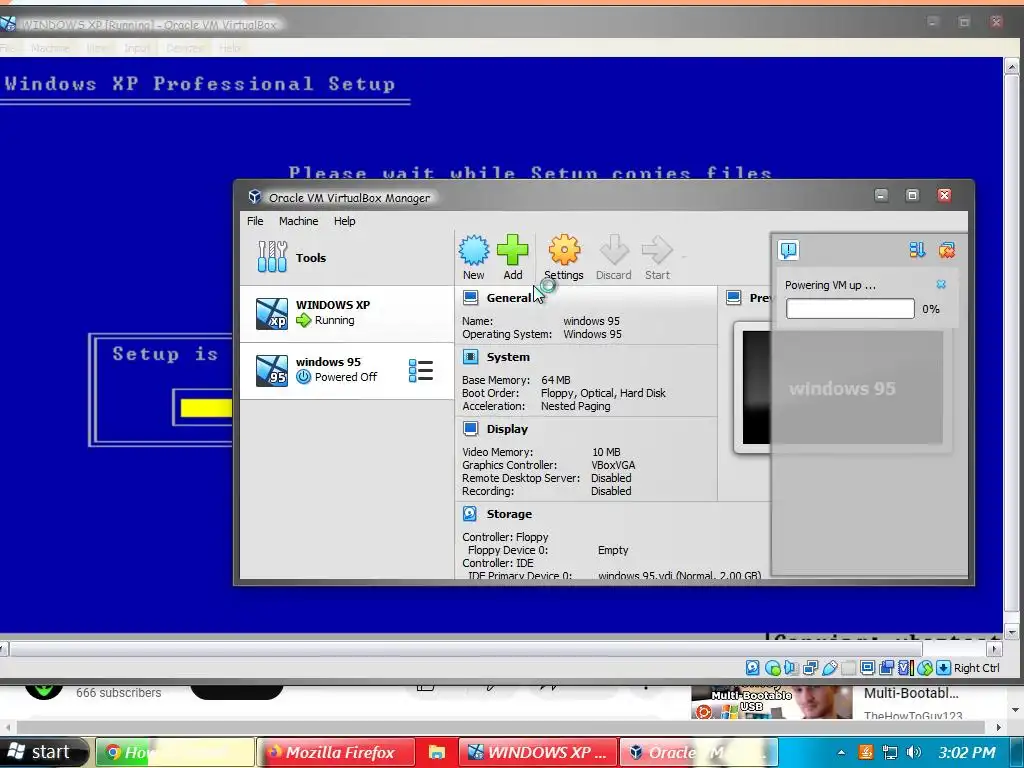
Task: Click the Preview section icon
Action: [733, 298]
